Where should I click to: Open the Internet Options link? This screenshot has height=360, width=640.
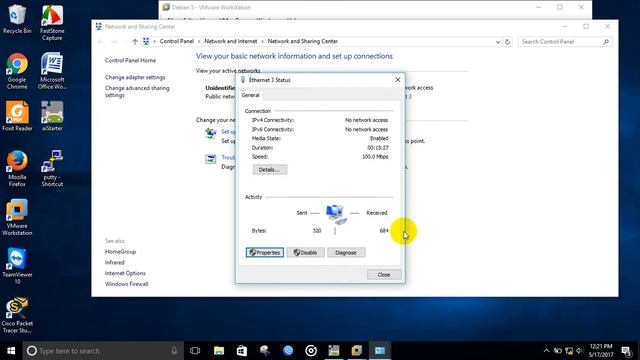[125, 273]
